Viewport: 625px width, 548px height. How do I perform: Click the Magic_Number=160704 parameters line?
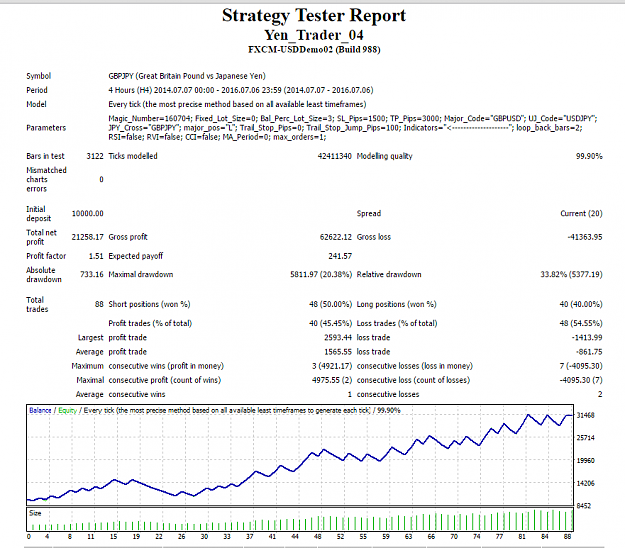(353, 118)
